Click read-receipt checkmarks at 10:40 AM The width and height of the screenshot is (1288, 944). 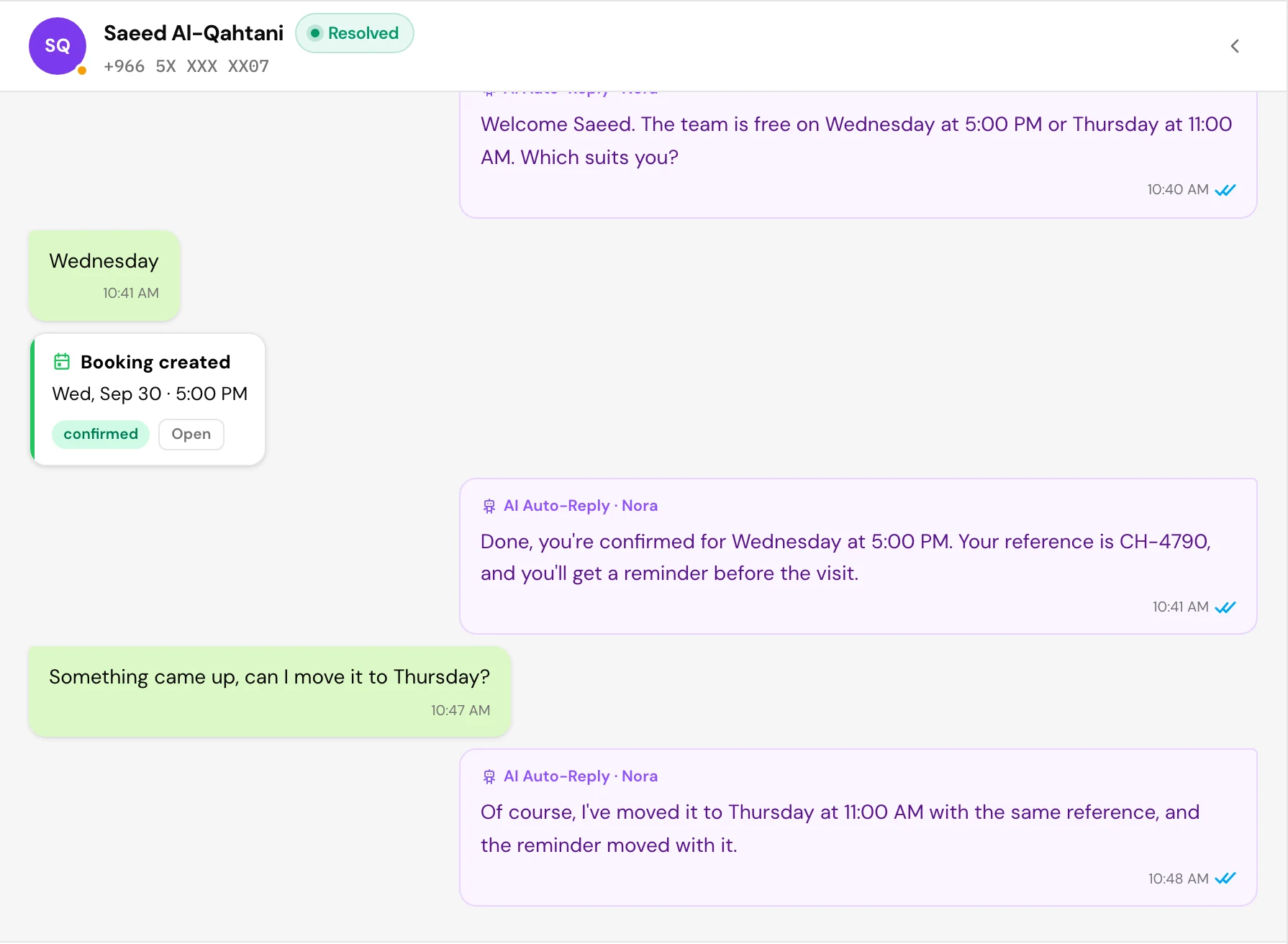click(x=1225, y=190)
